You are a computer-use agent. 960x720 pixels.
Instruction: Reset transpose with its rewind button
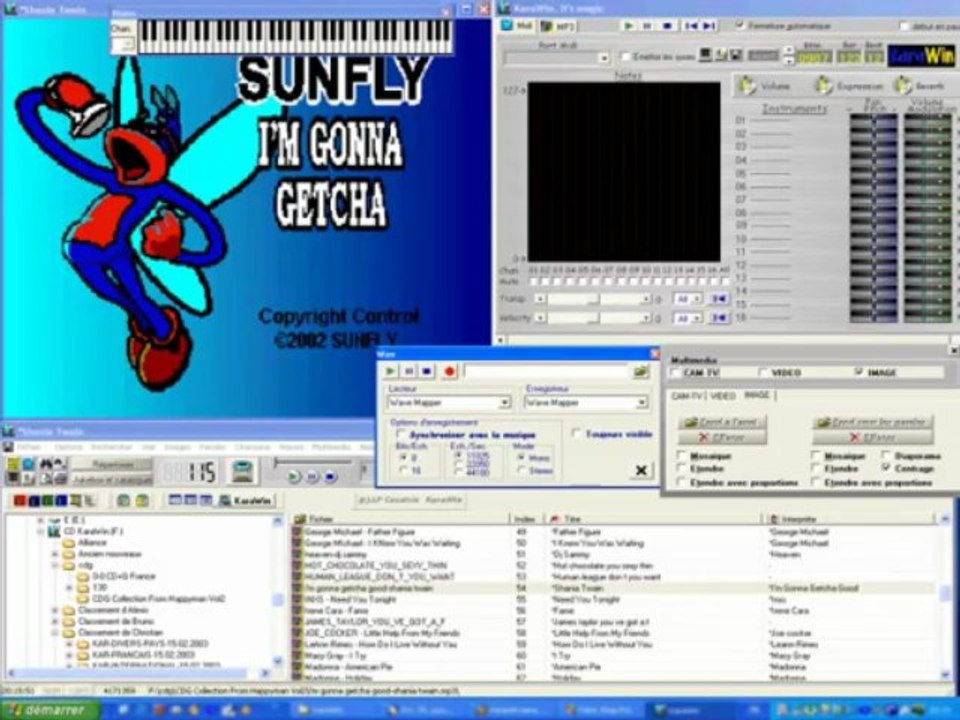tap(719, 299)
